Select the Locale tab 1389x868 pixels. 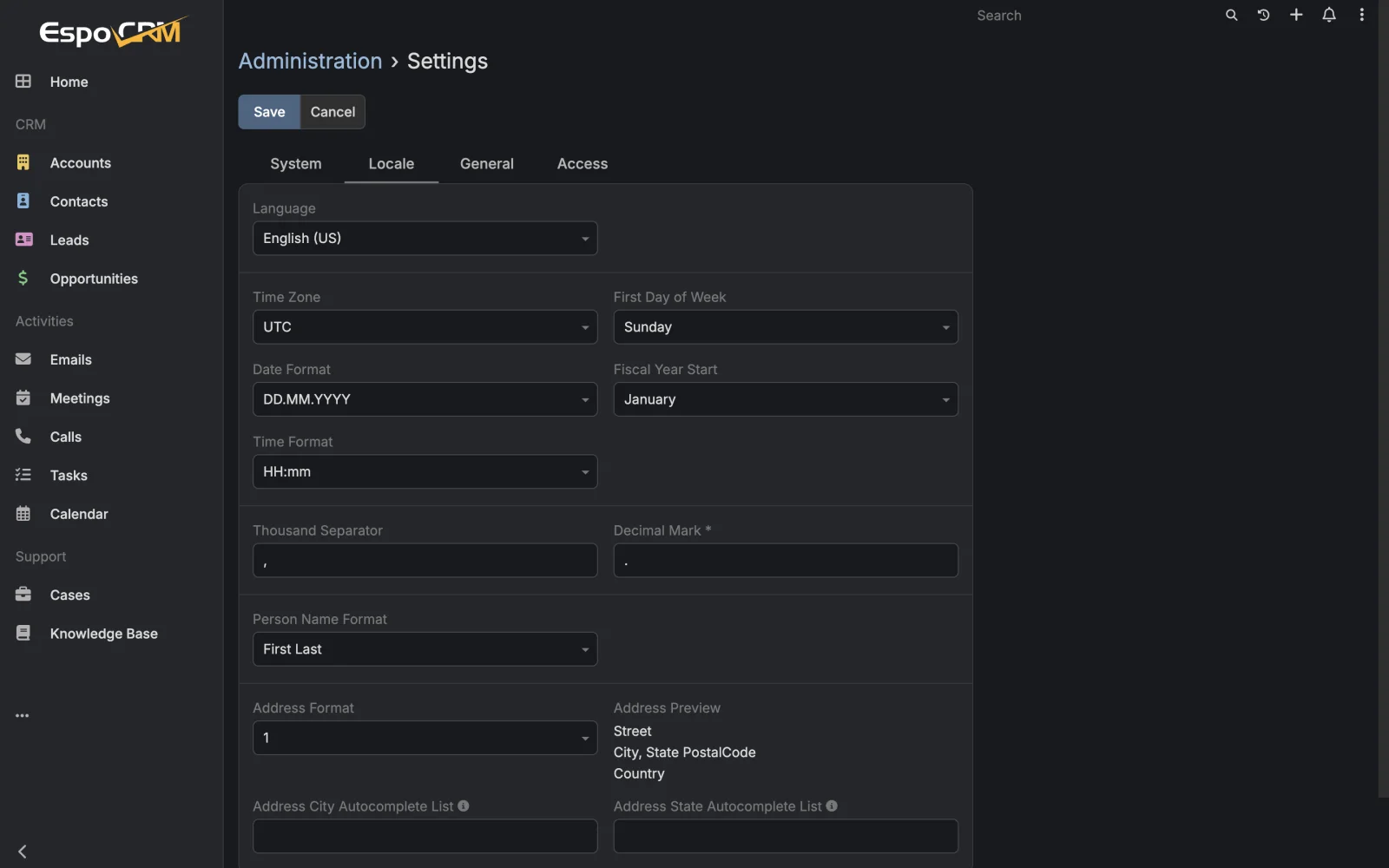392,163
